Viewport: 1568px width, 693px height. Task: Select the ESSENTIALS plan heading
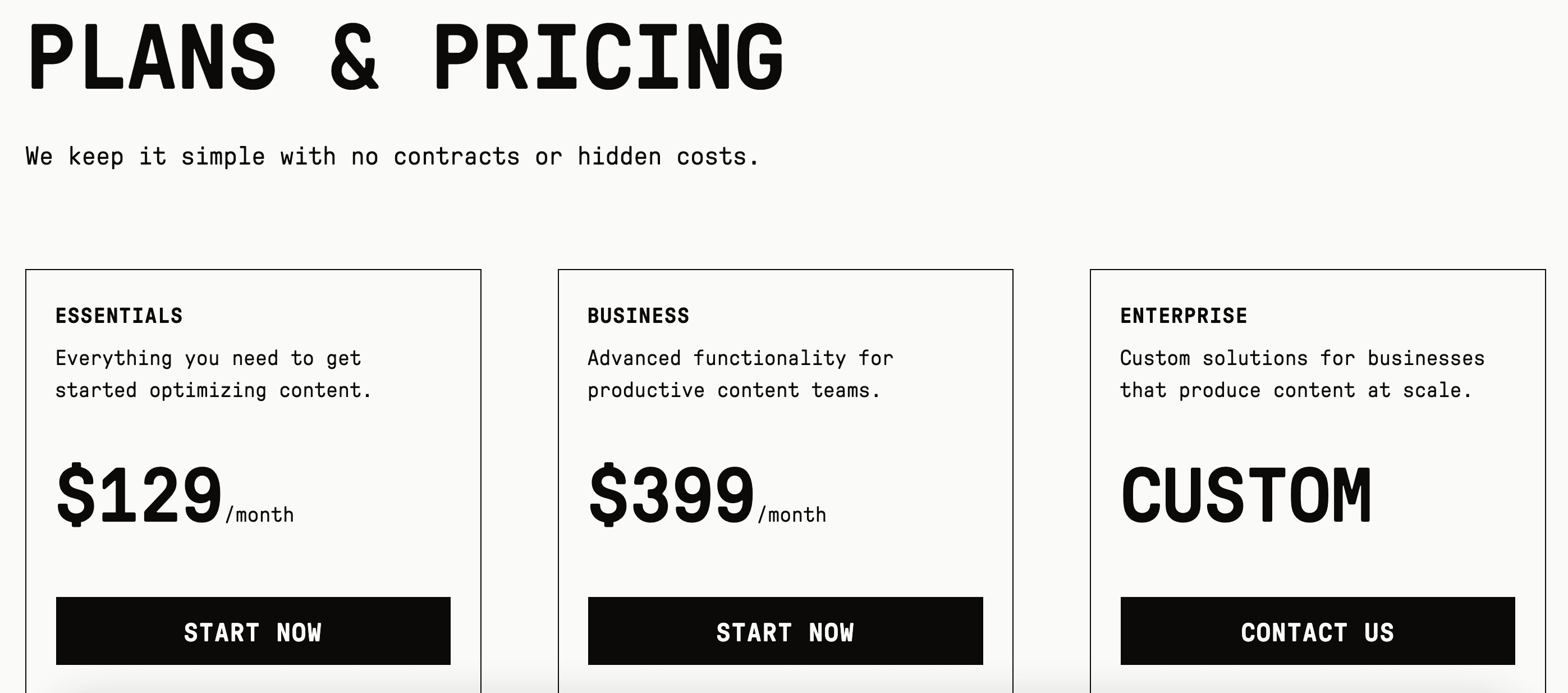[x=120, y=316]
